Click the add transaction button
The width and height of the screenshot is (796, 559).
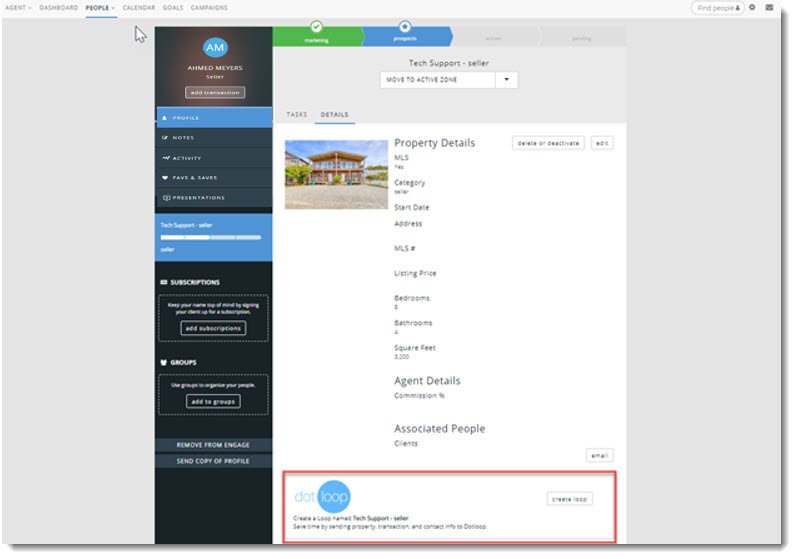coord(217,93)
